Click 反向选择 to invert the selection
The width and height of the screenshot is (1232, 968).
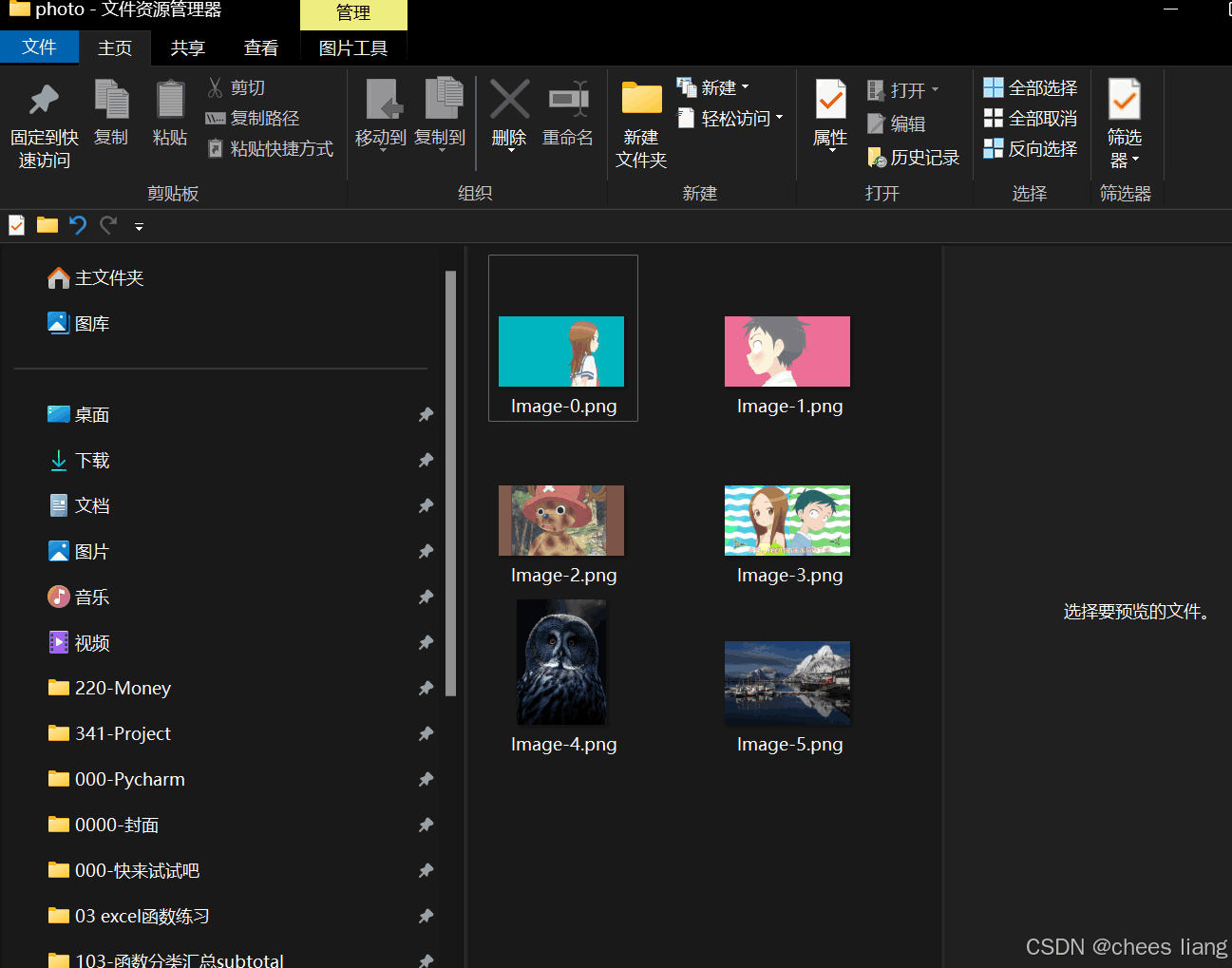(1031, 148)
